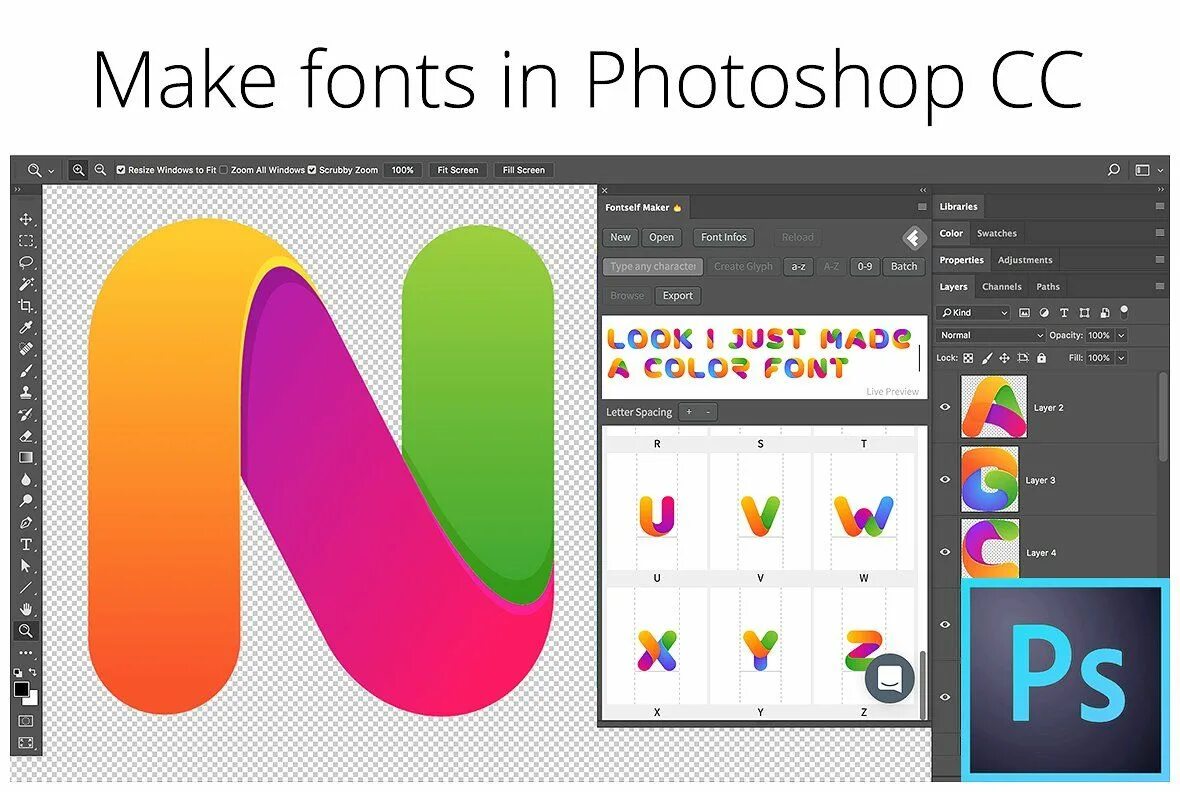Select the Lasso tool
The width and height of the screenshot is (1180, 792).
tap(26, 262)
